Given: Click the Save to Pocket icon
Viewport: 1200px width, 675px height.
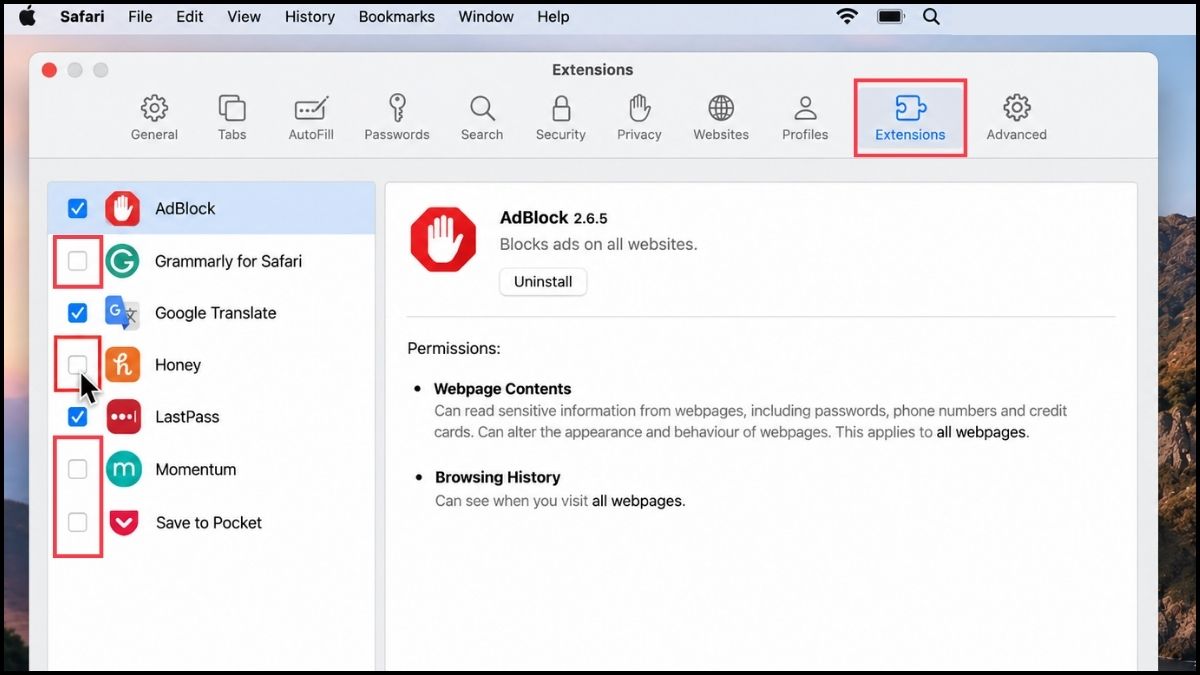Looking at the screenshot, I should pyautogui.click(x=123, y=522).
